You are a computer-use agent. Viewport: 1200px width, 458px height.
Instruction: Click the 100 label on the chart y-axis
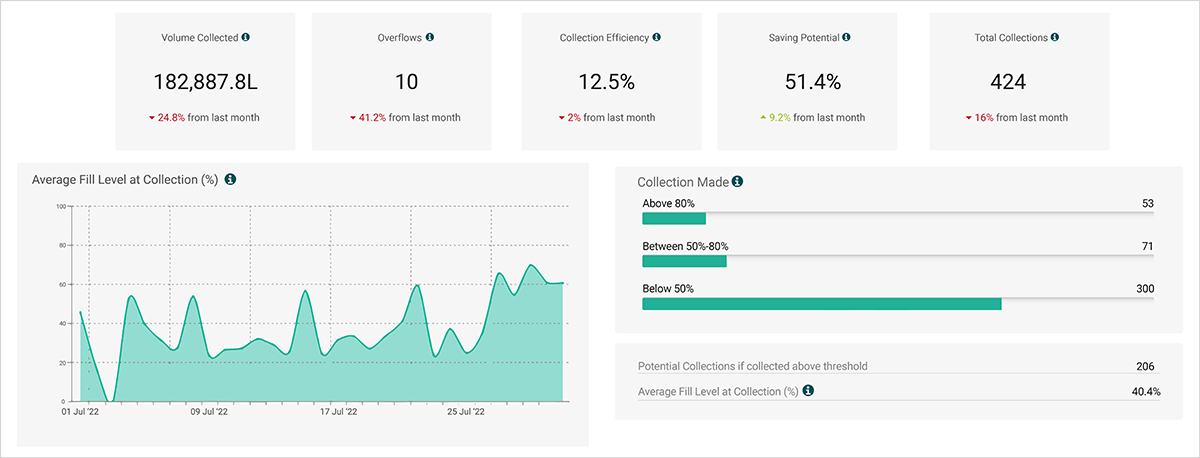pyautogui.click(x=60, y=207)
